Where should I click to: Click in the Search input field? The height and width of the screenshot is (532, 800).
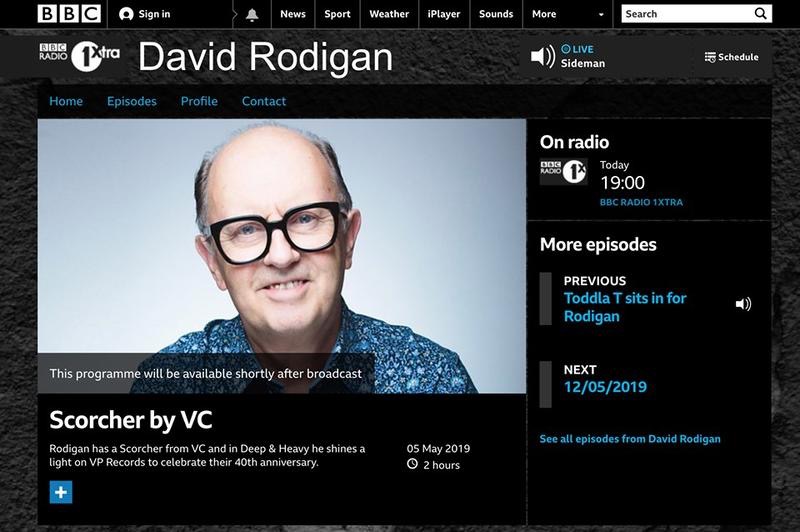686,14
